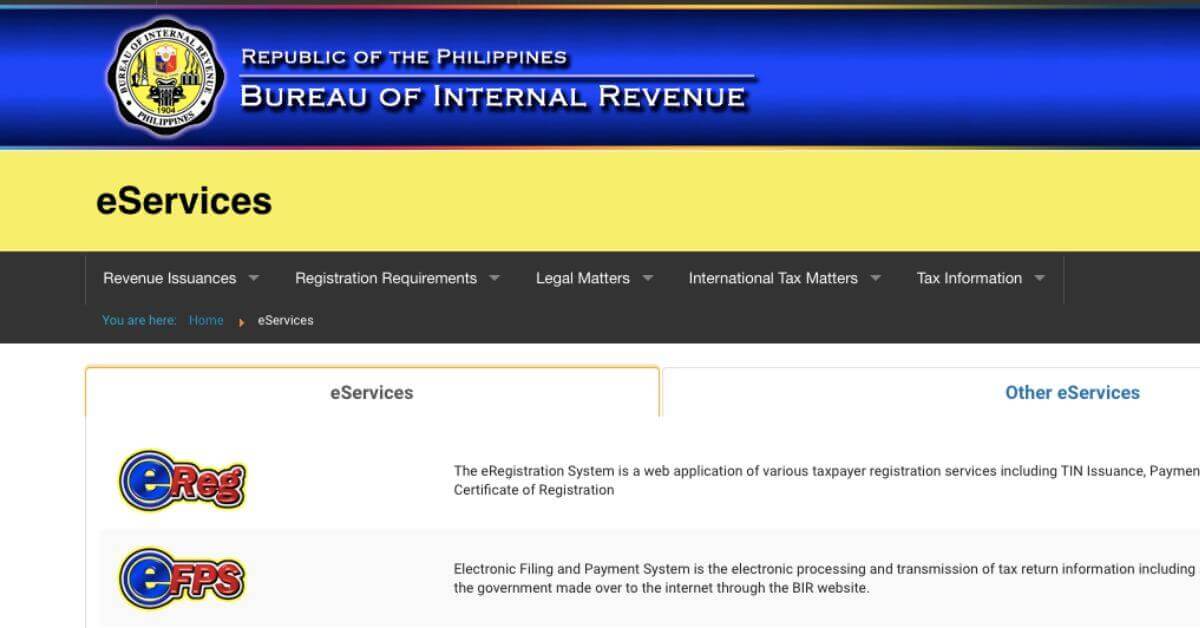This screenshot has height=628, width=1200.
Task: Open the Revenue Issuances menu
Action: pyautogui.click(x=169, y=278)
